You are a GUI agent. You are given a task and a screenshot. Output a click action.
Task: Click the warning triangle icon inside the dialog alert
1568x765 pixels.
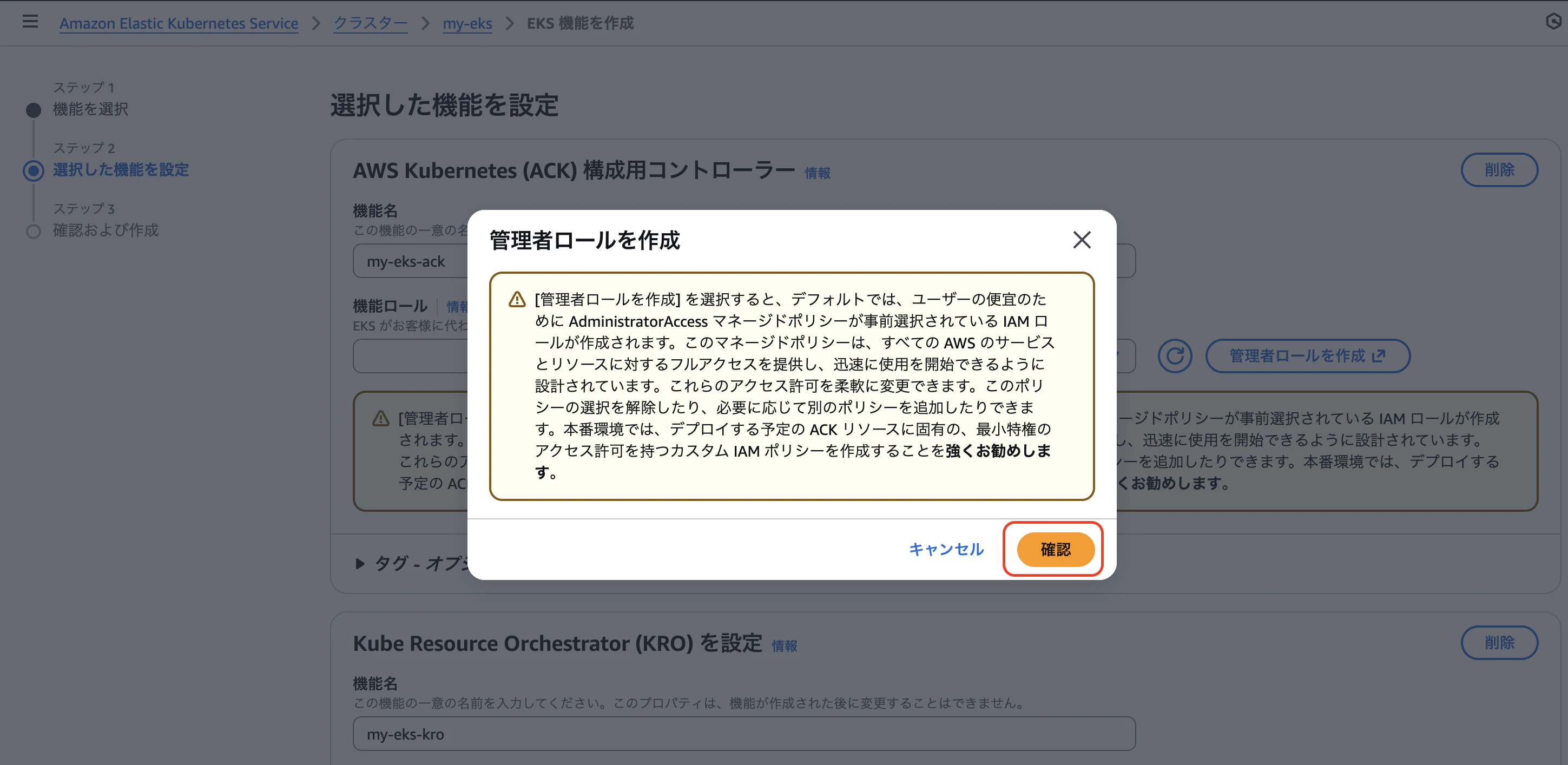(517, 299)
